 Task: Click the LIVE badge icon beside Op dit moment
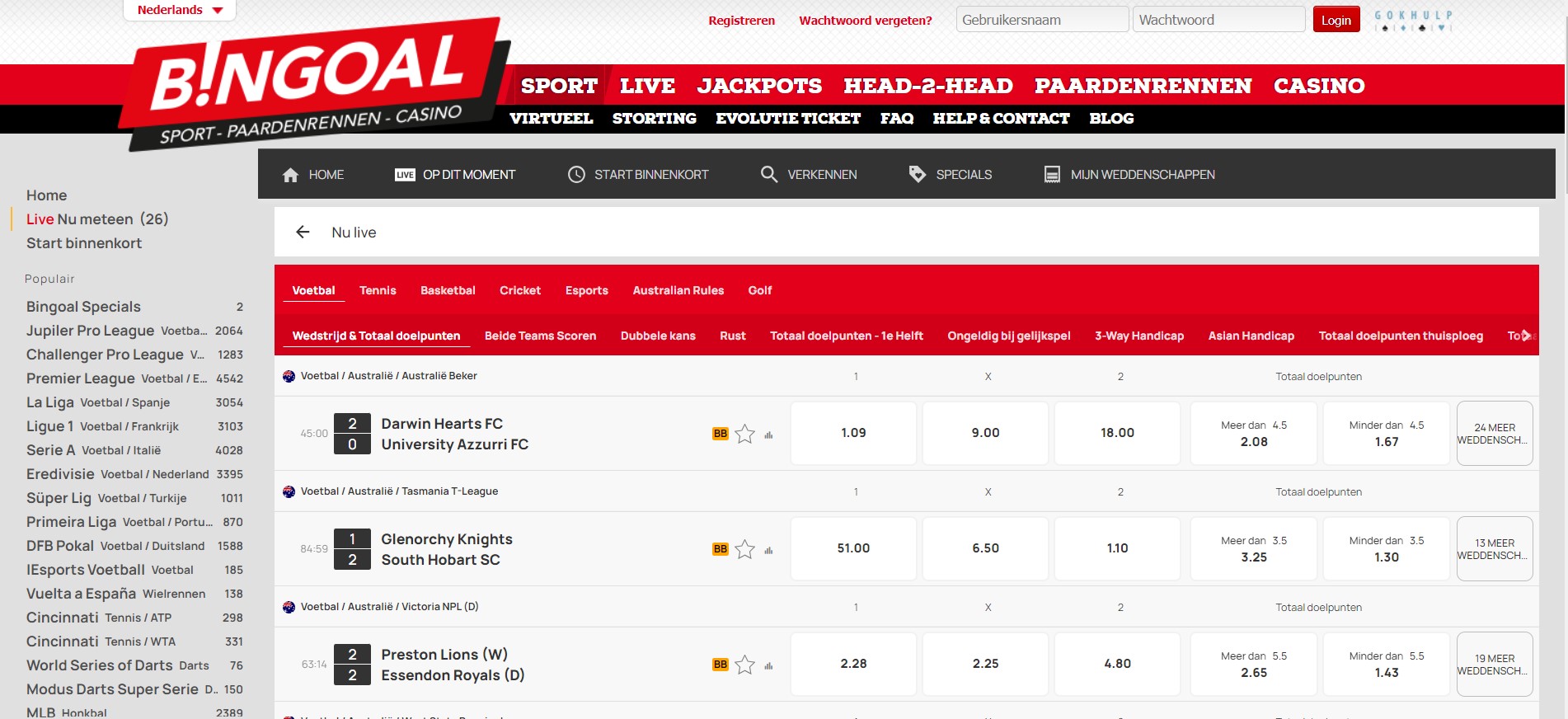pos(405,175)
